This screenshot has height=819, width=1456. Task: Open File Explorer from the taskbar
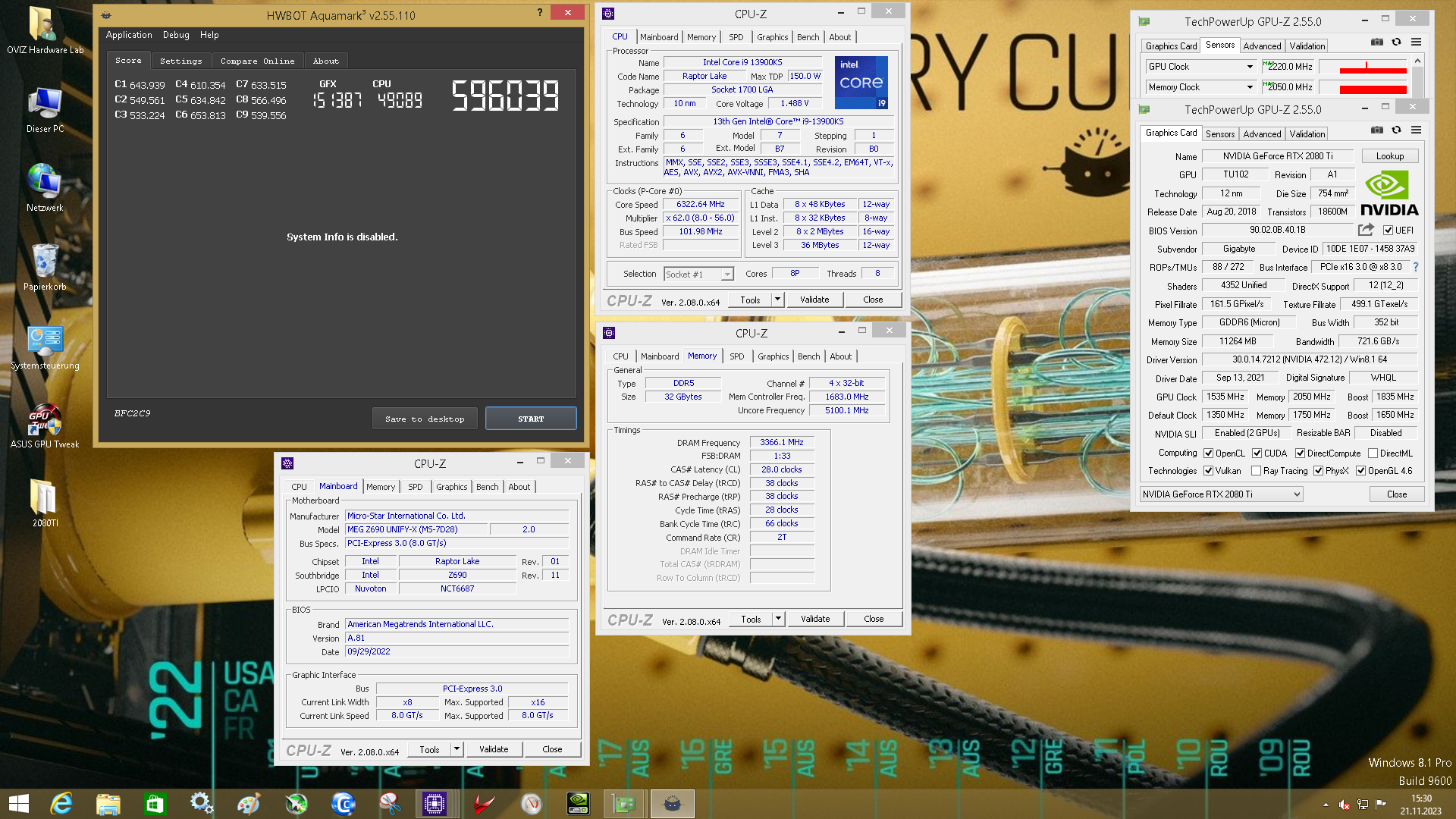point(108,804)
